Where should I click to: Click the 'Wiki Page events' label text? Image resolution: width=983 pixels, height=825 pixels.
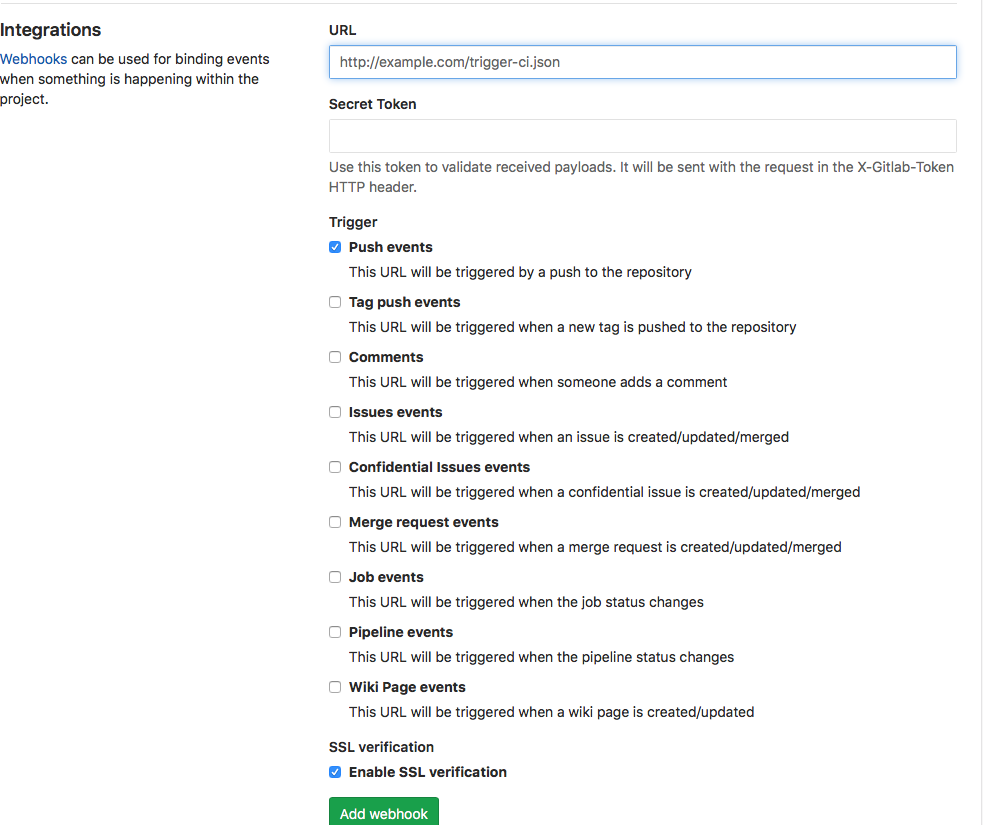[407, 687]
